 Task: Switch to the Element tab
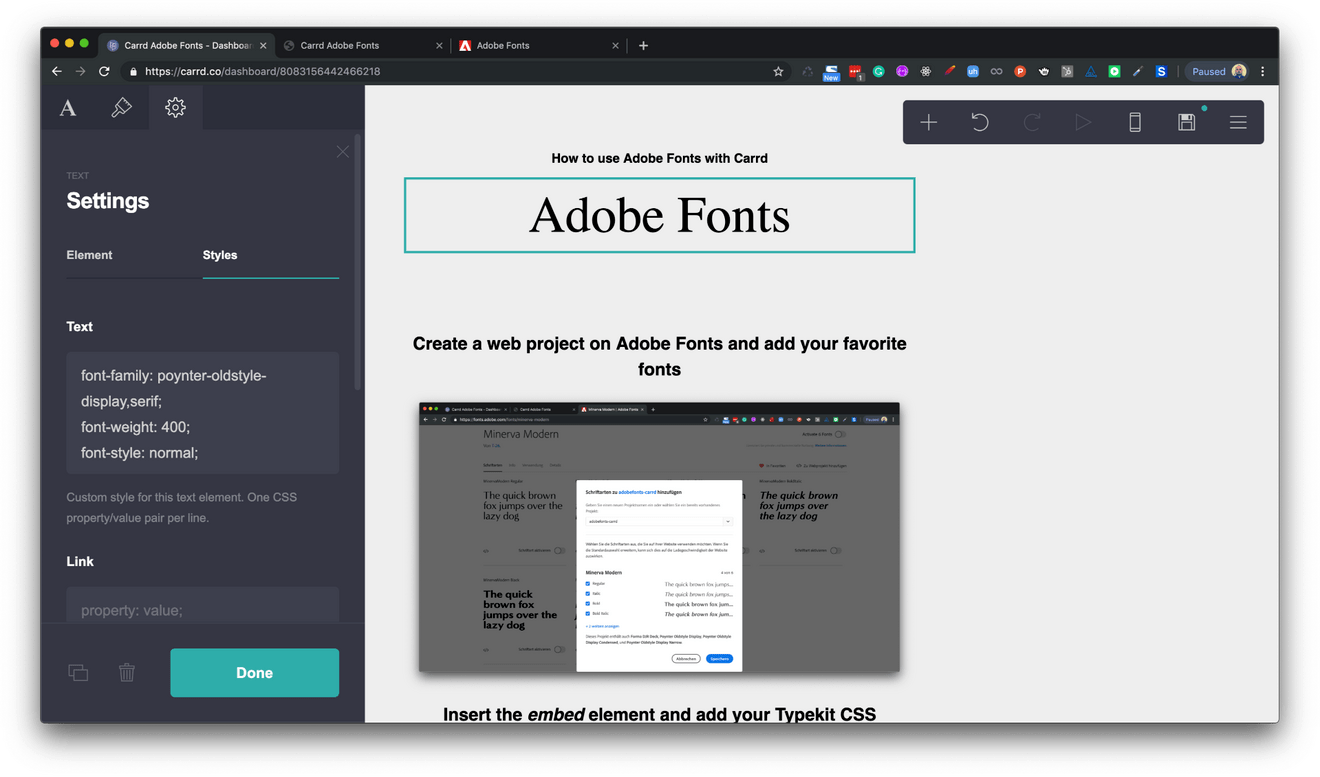point(89,255)
